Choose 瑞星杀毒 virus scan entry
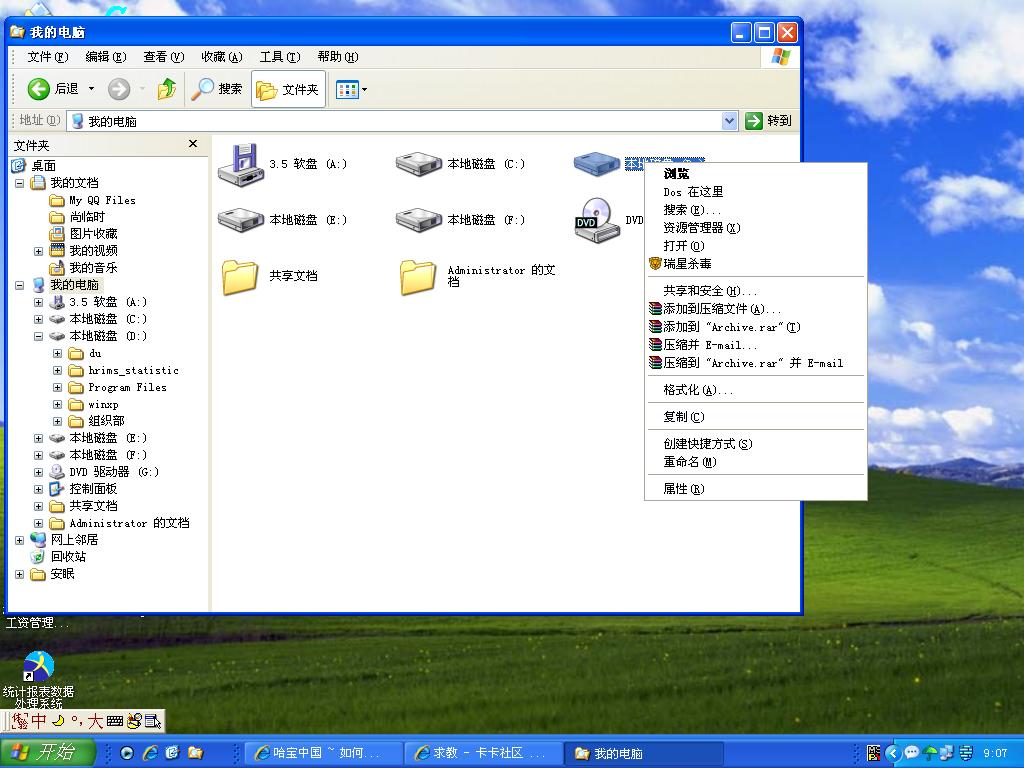 click(756, 264)
